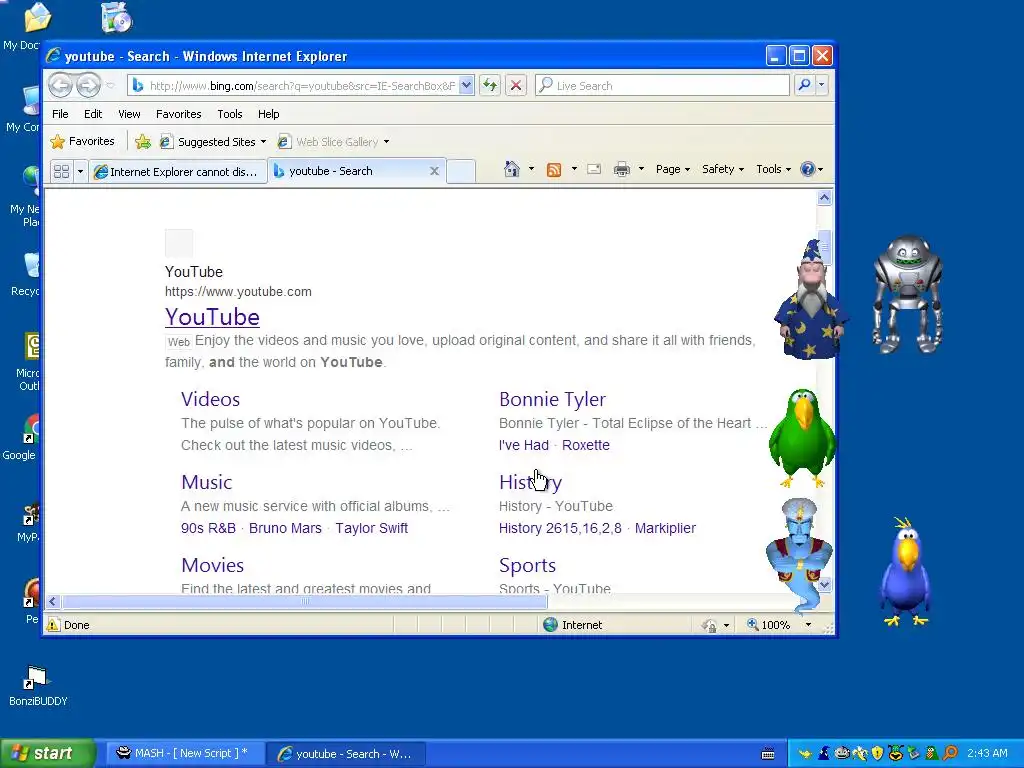This screenshot has height=768, width=1024.
Task: Open the File menu
Action: (x=60, y=114)
